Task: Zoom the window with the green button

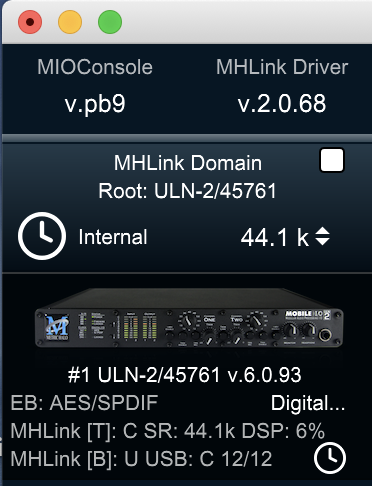Action: point(110,22)
